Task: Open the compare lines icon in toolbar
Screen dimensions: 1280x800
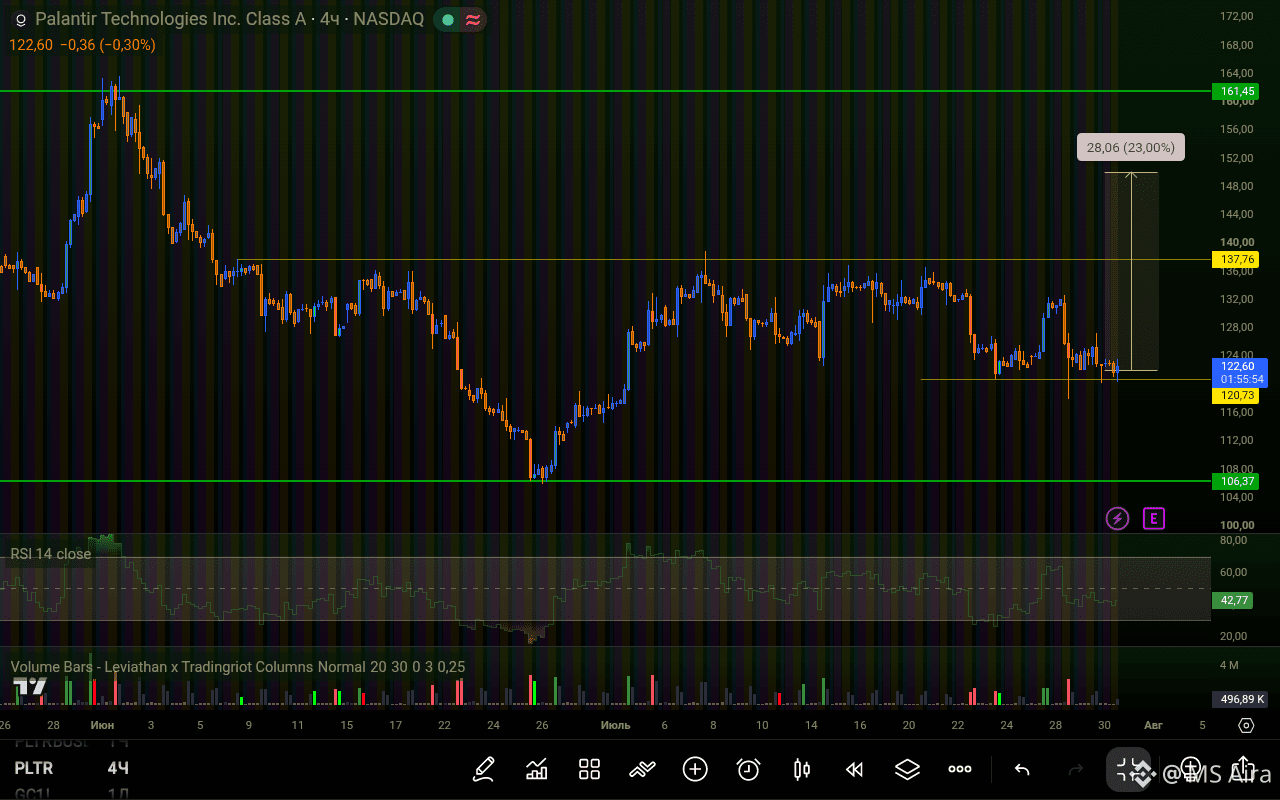Action: tap(642, 769)
